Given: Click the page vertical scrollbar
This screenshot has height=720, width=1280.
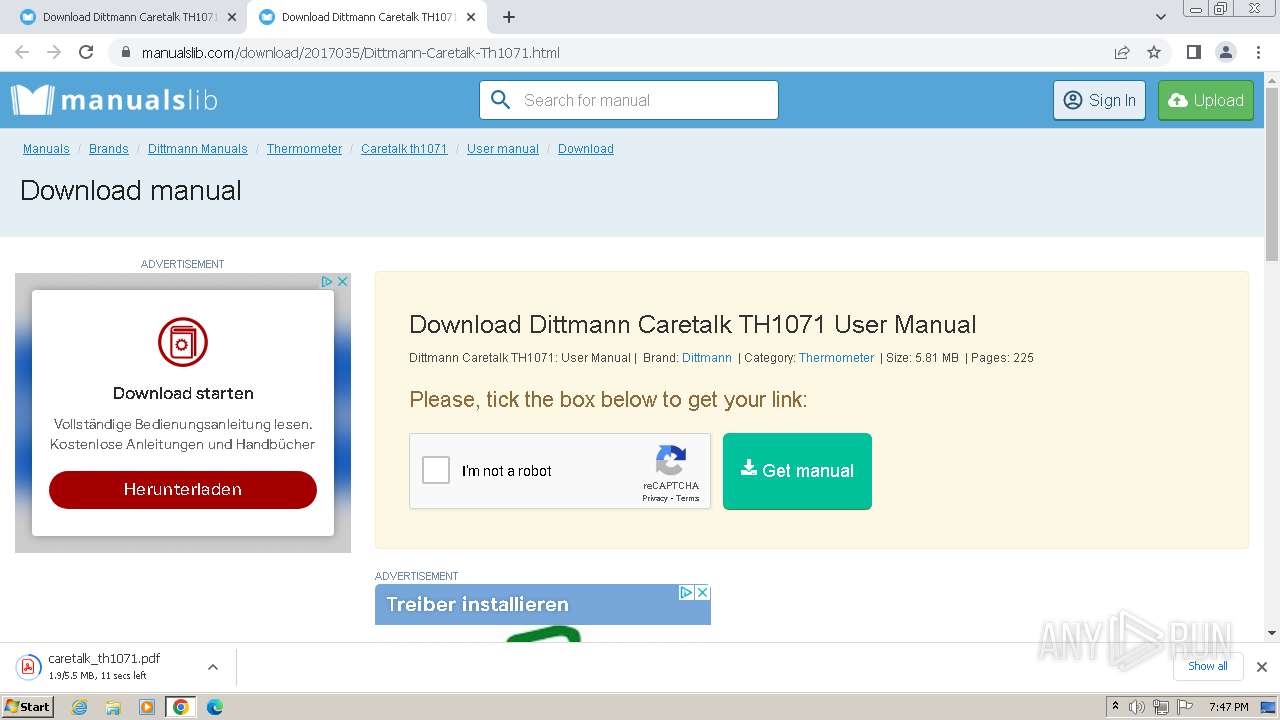Looking at the screenshot, I should [1272, 175].
